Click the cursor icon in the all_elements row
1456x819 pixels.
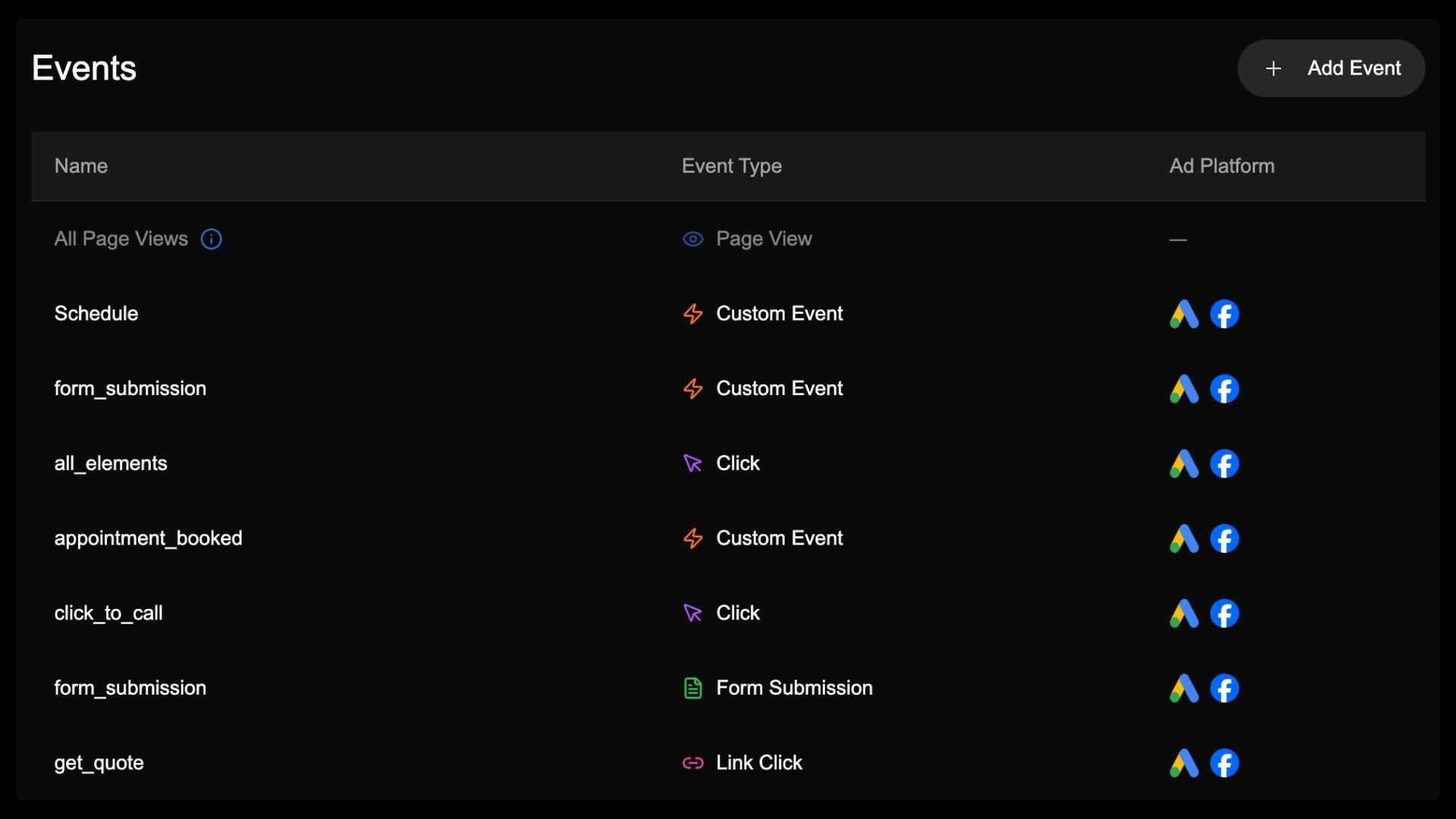pos(692,463)
